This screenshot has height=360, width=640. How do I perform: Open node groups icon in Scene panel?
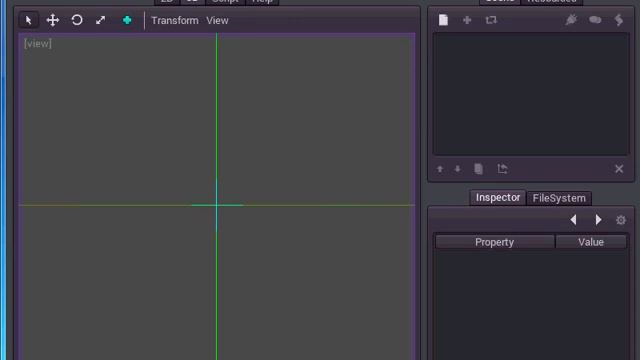pyautogui.click(x=595, y=20)
